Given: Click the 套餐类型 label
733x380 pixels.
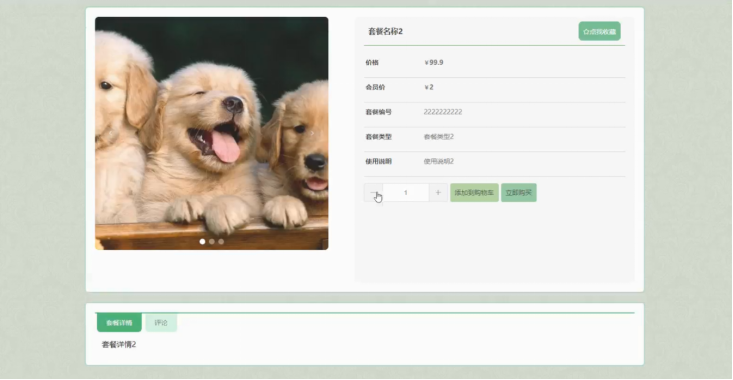Looking at the screenshot, I should [379, 136].
